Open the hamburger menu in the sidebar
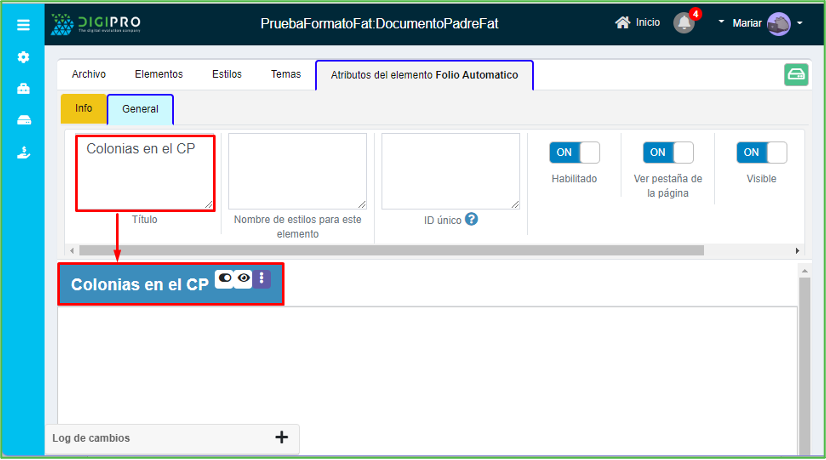 click(23, 25)
